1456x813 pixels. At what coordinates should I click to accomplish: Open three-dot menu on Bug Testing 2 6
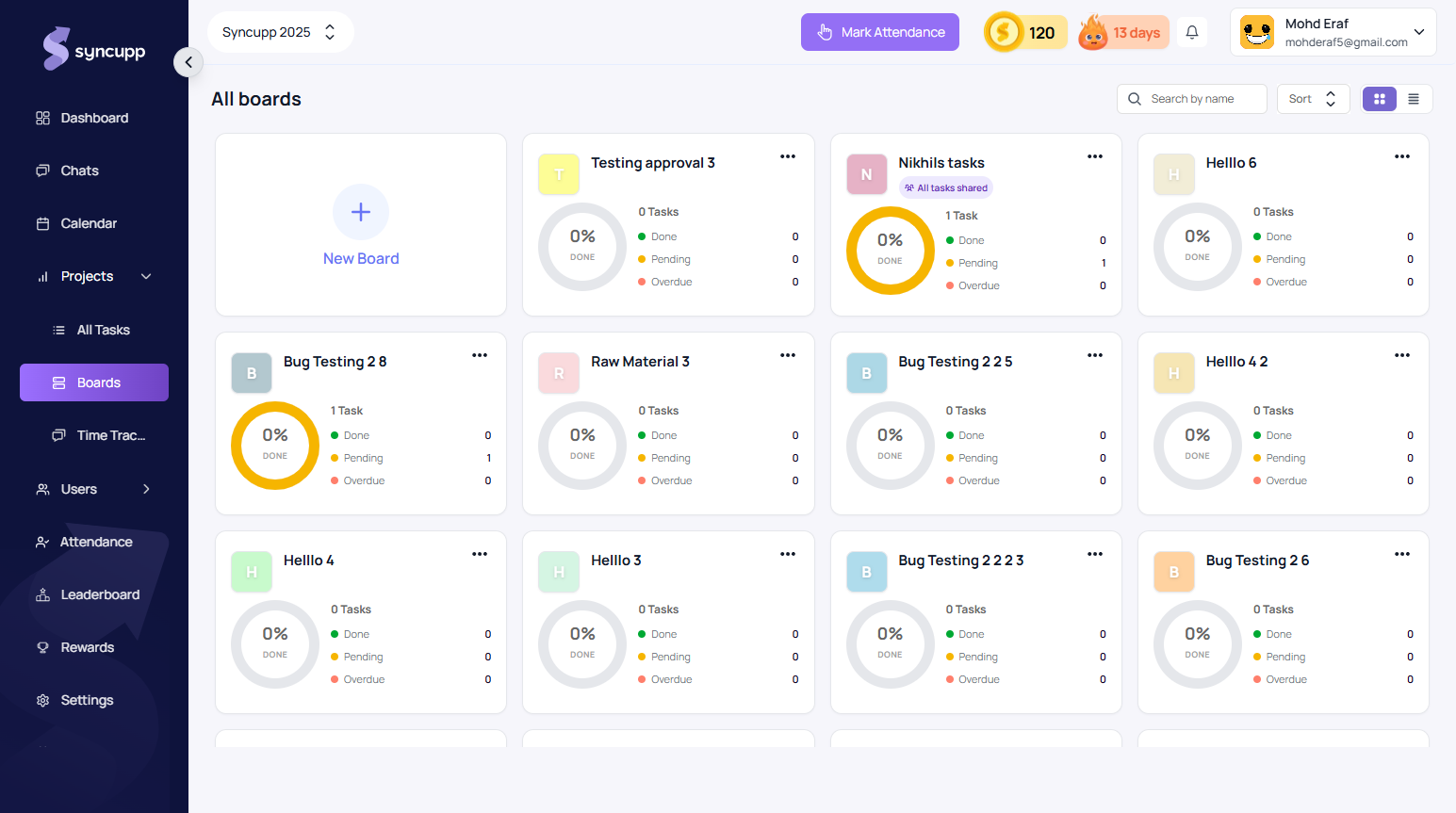pyautogui.click(x=1402, y=554)
